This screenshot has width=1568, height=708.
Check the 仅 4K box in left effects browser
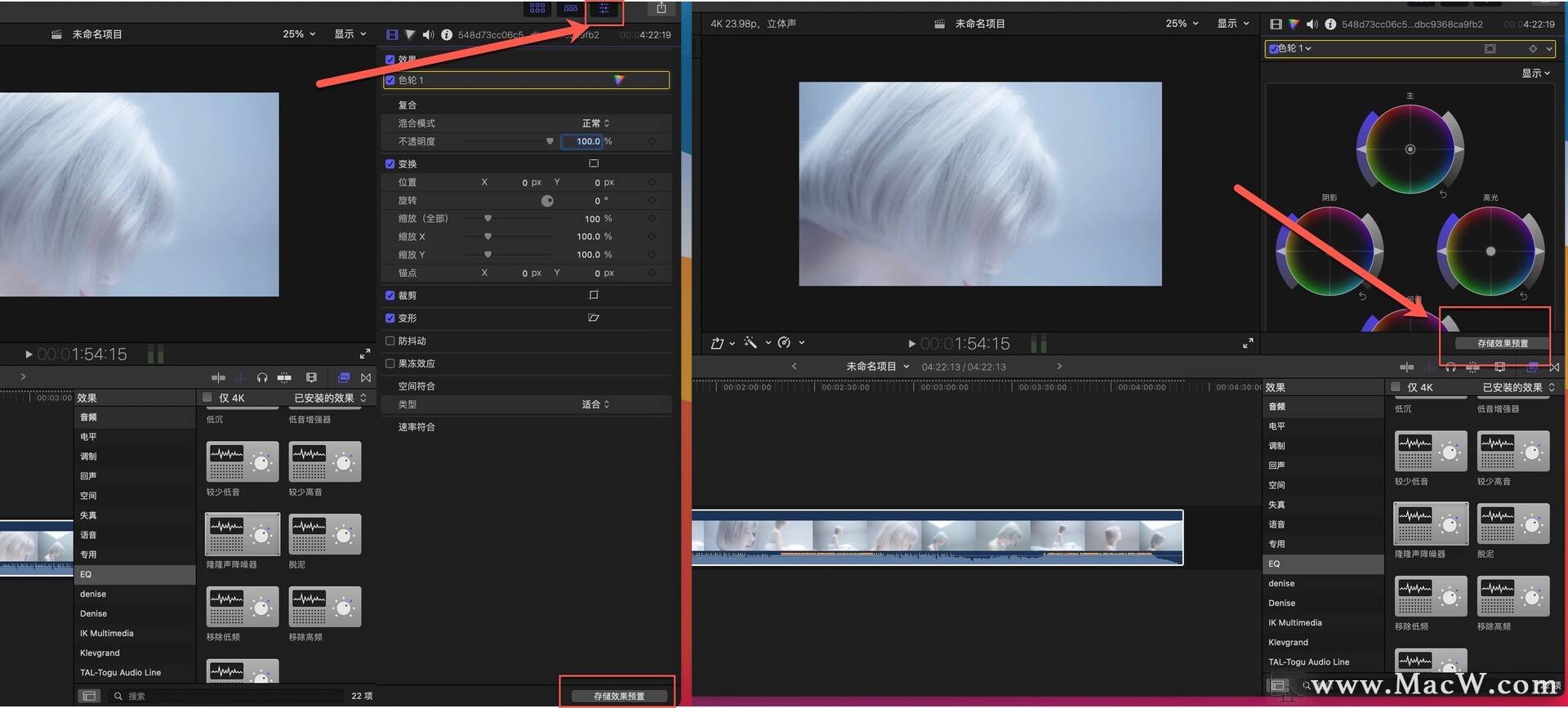(207, 398)
